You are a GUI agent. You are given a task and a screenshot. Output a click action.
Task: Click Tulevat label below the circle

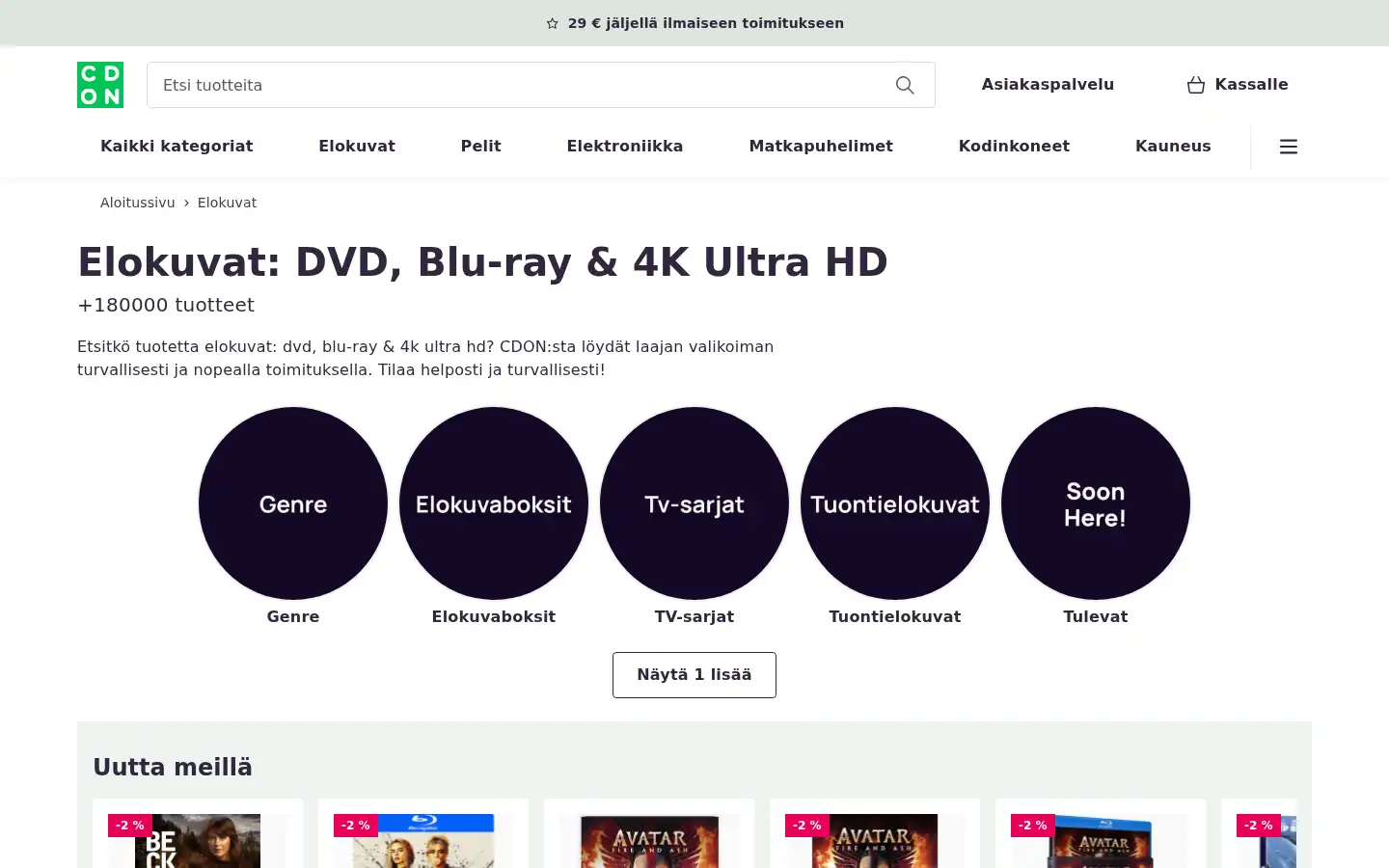pyautogui.click(x=1096, y=616)
